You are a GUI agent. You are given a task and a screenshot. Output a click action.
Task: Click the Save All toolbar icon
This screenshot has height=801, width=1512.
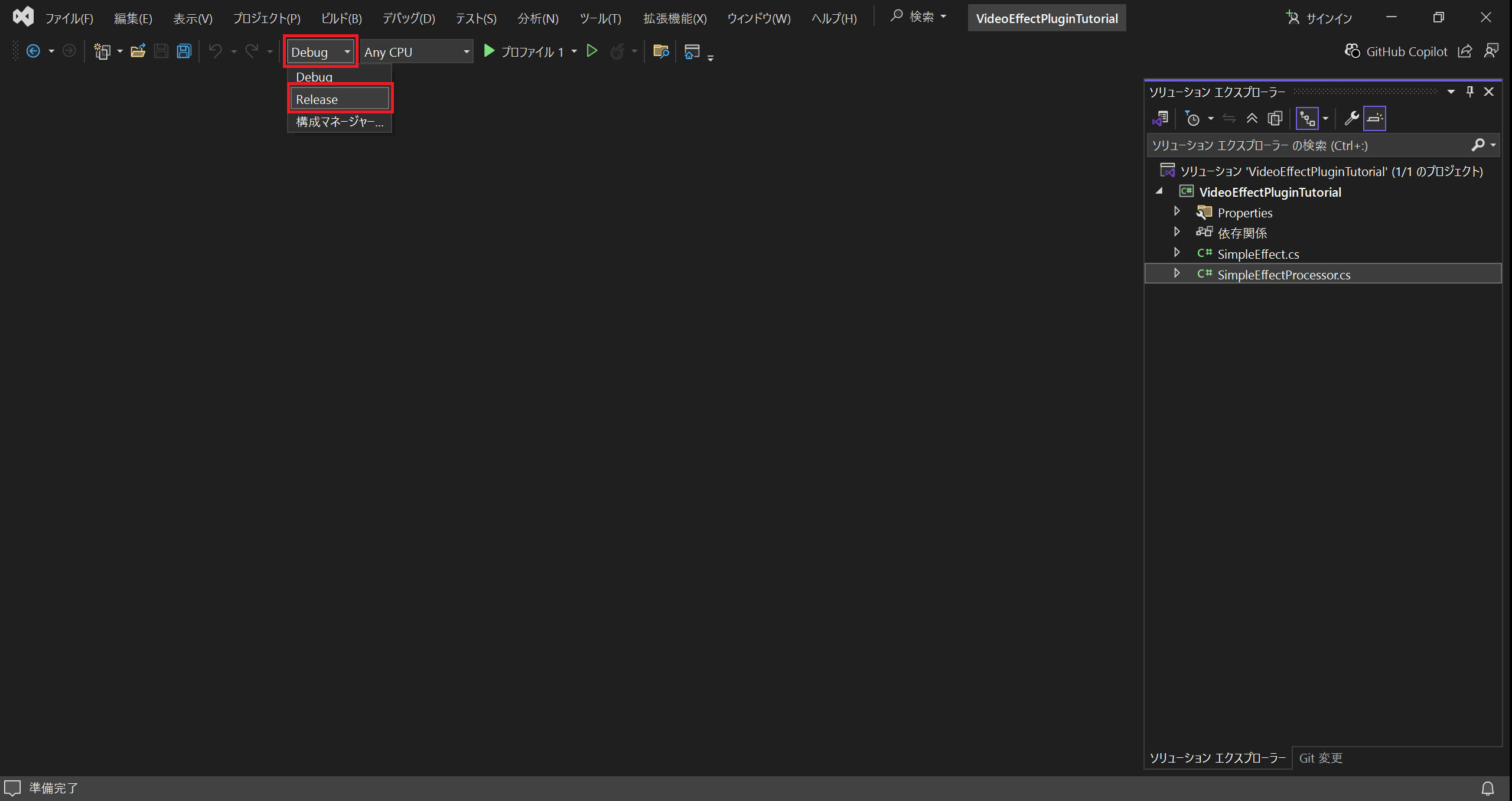pyautogui.click(x=184, y=51)
